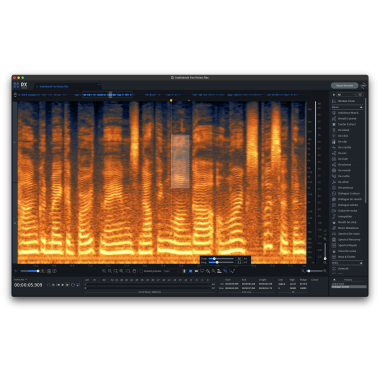Viewport: 380px width, 380px height.
Task: Click the overview waveform visible region box
Action: [107, 95]
